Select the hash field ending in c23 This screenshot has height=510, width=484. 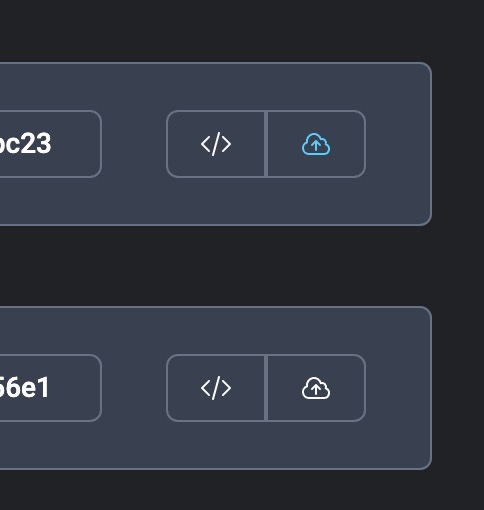pyautogui.click(x=50, y=144)
